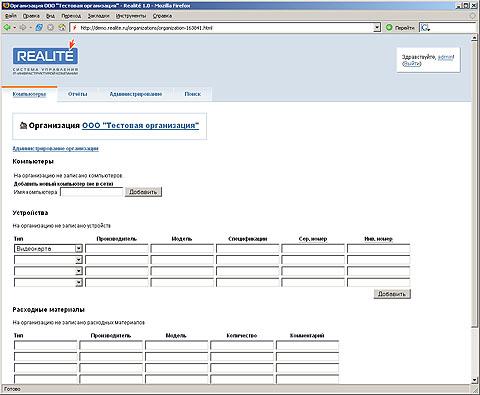Open the Вид menu

[50, 16]
